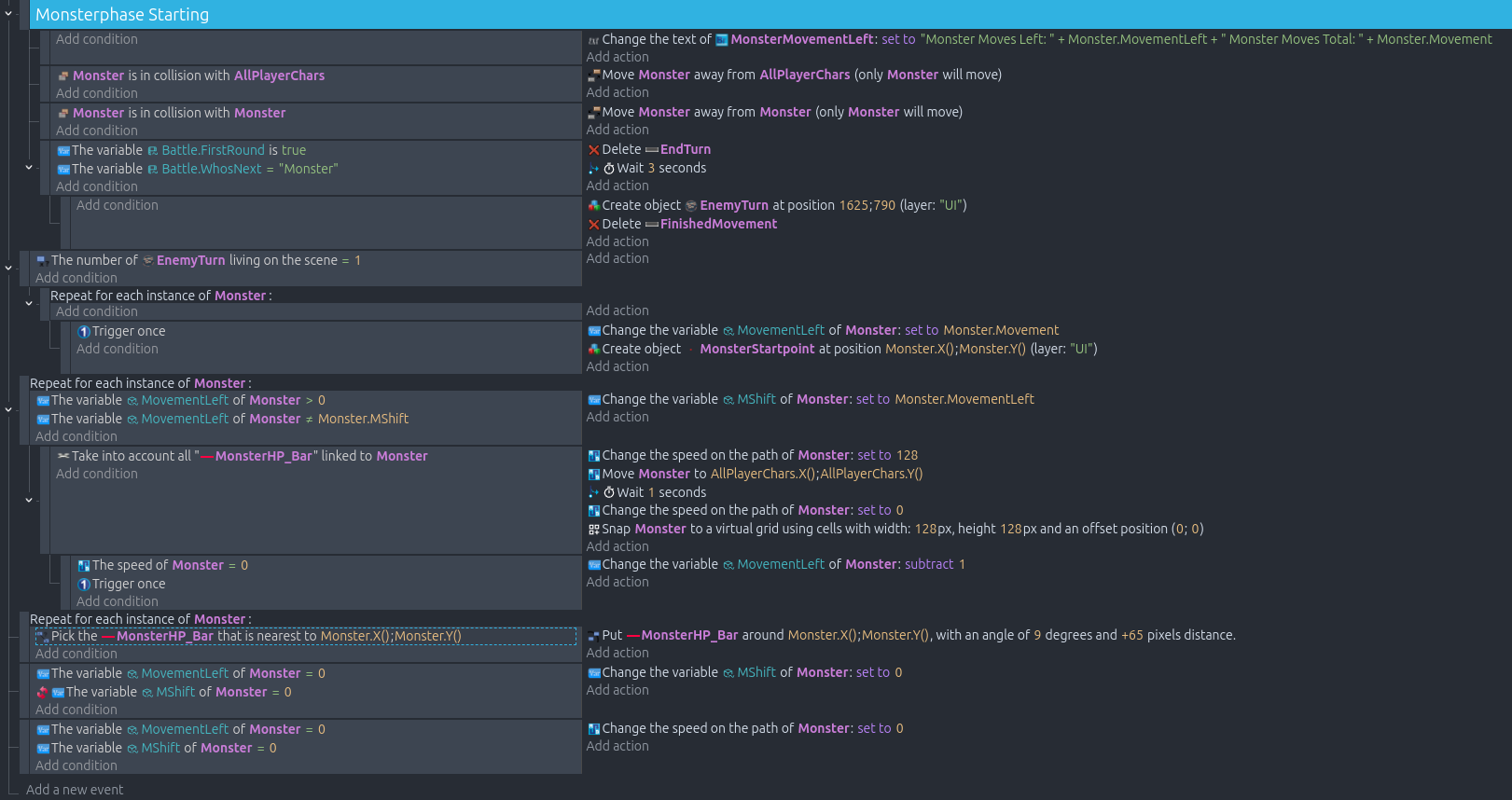The height and width of the screenshot is (800, 1512).
Task: Click the text icon for MonsterMovementLeft action
Action: pyautogui.click(x=593, y=40)
